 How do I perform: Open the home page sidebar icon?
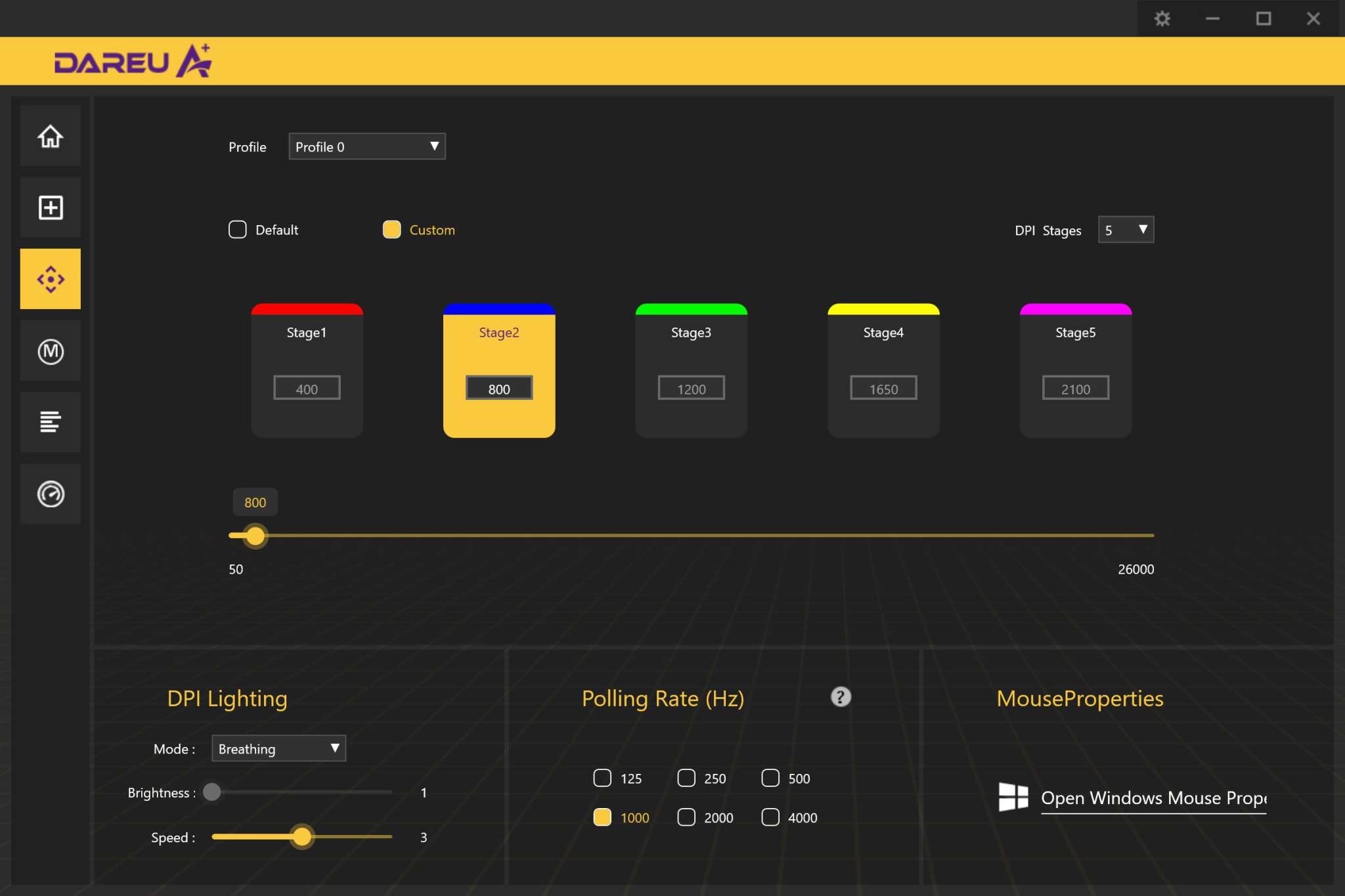click(50, 136)
